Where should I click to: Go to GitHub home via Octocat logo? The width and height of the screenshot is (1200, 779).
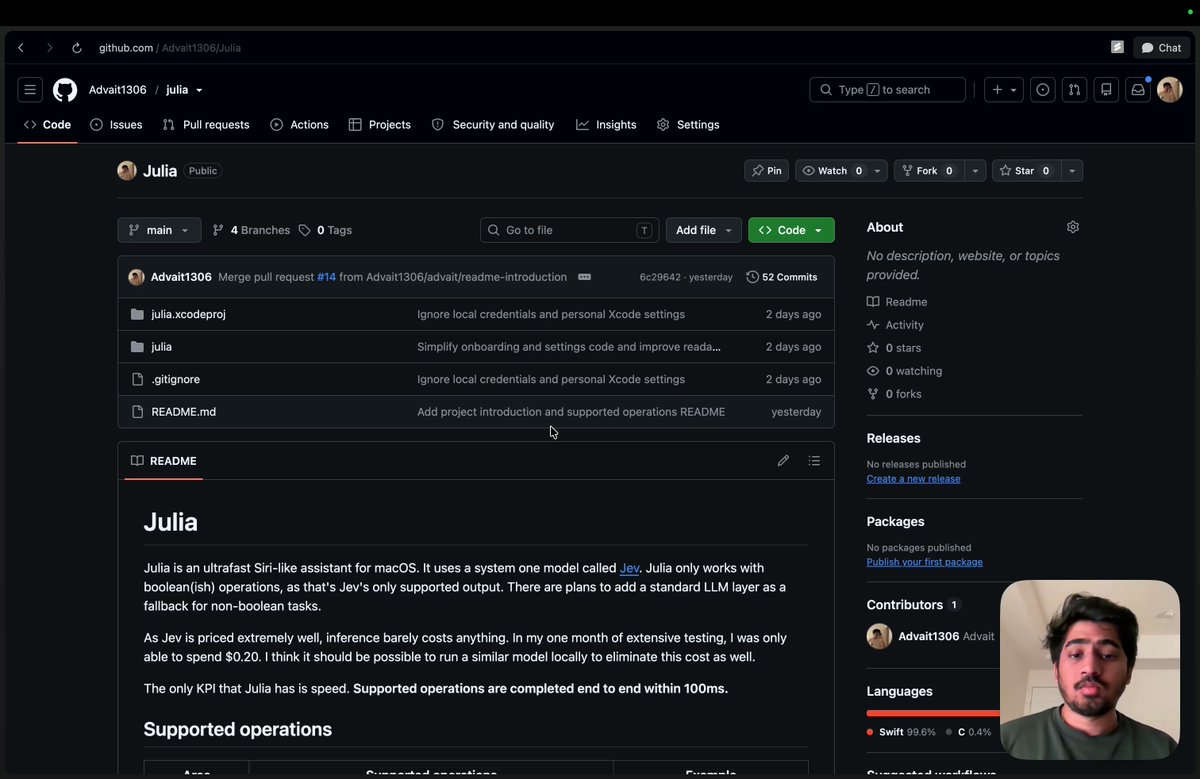pyautogui.click(x=65, y=90)
